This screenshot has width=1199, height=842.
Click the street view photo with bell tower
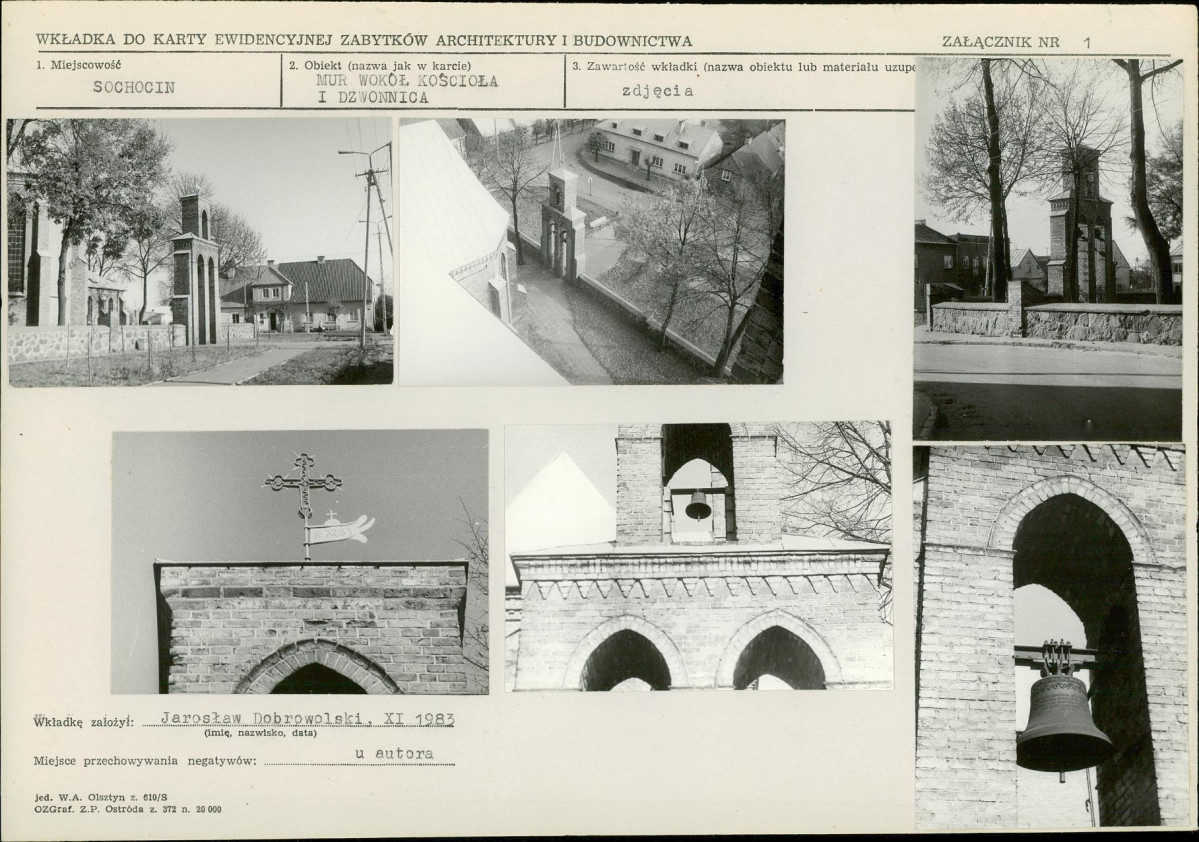(200, 252)
